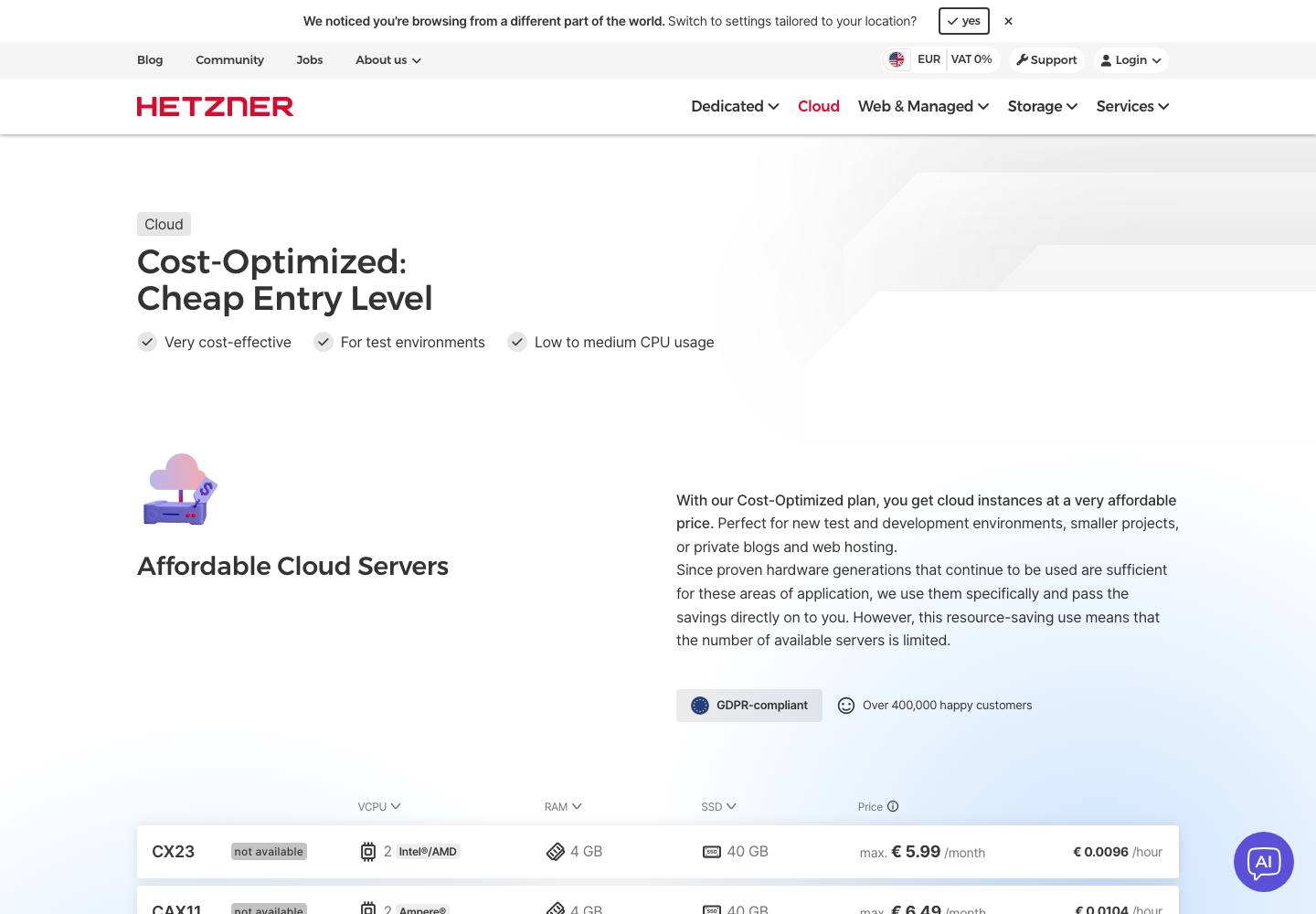The height and width of the screenshot is (914, 1316).
Task: Select the CX23 server row name
Action: pyautogui.click(x=173, y=852)
